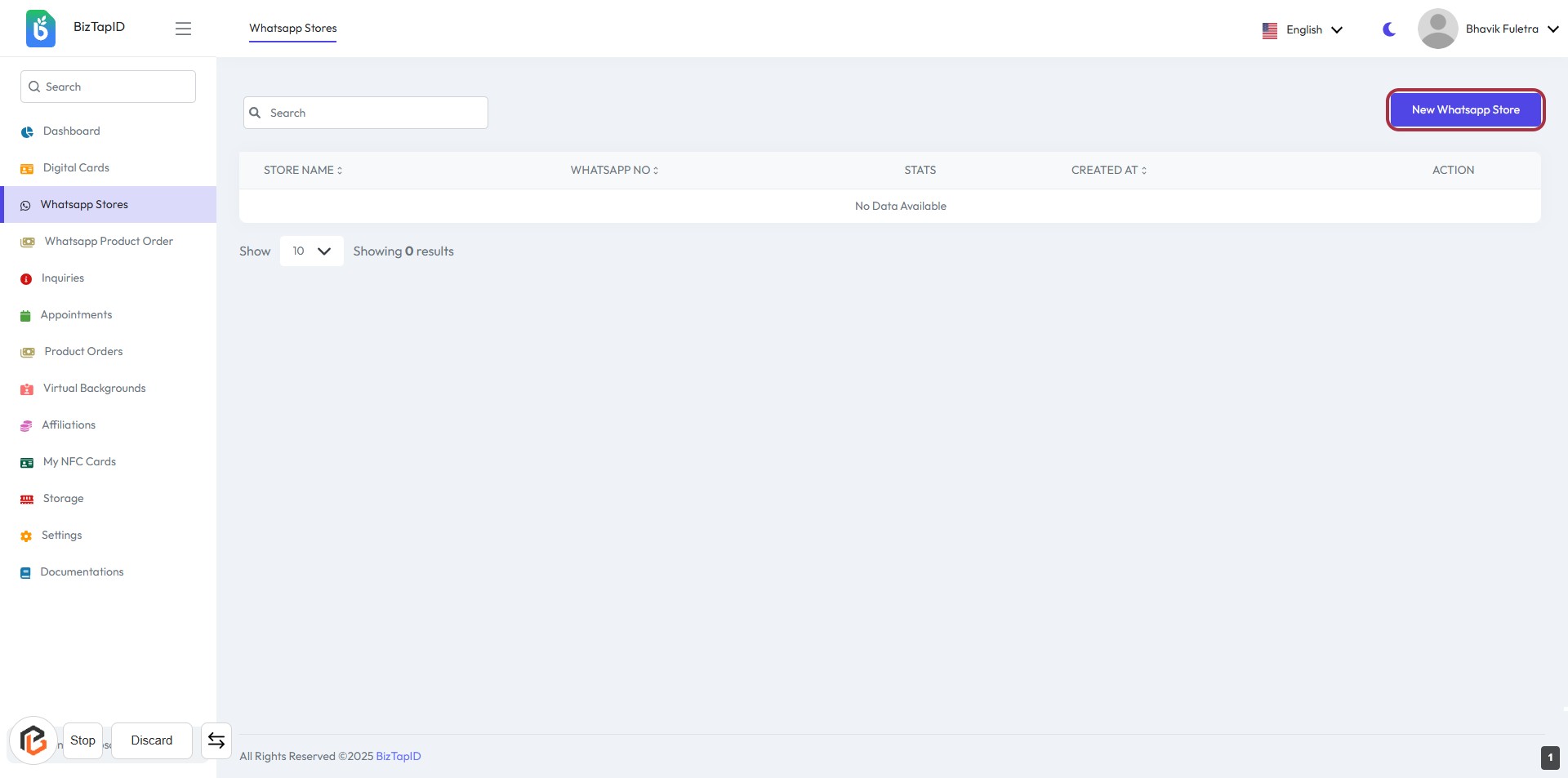This screenshot has height=778, width=1568.
Task: Open Appointments calendar icon
Action: (x=25, y=316)
